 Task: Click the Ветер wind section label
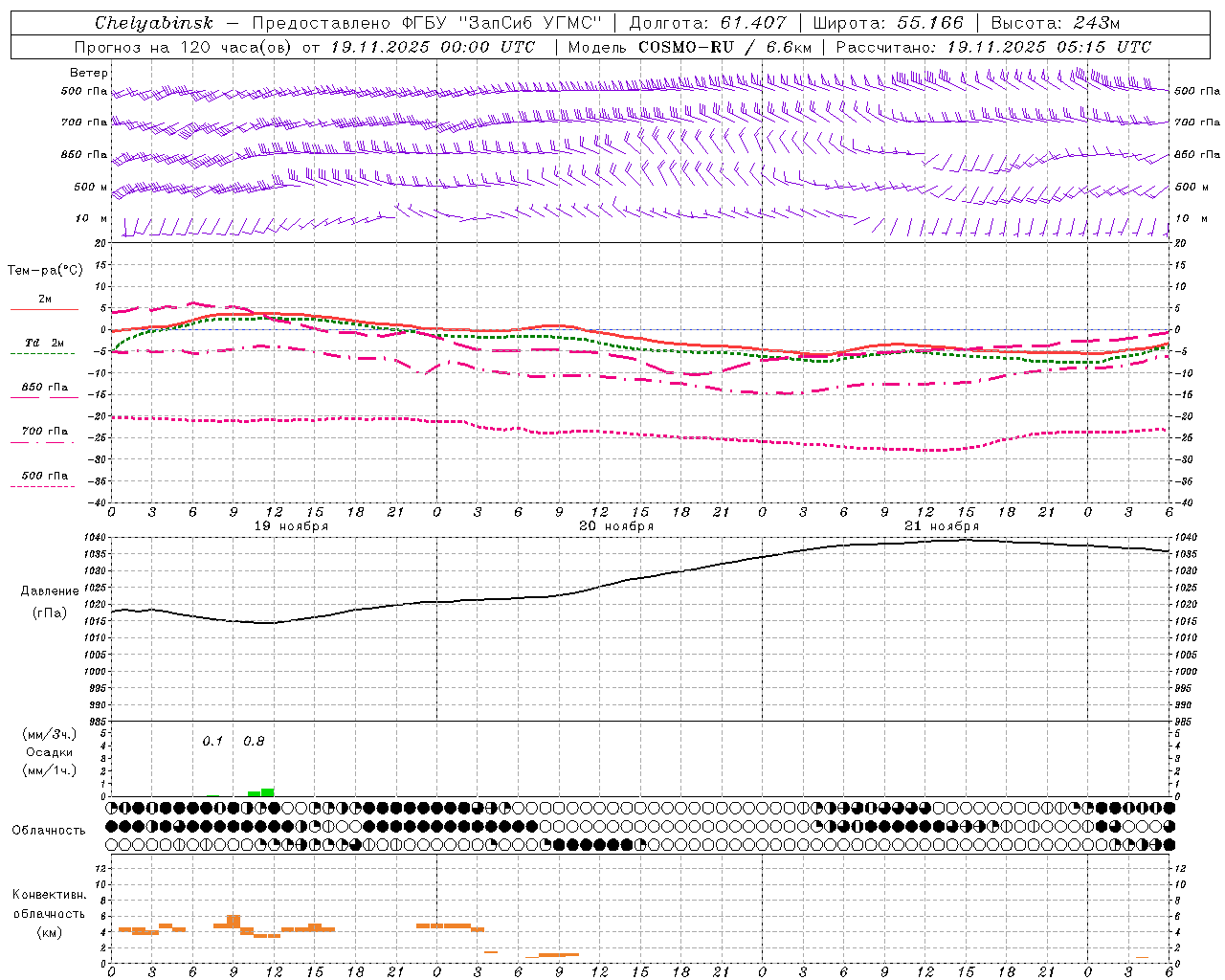pyautogui.click(x=89, y=73)
